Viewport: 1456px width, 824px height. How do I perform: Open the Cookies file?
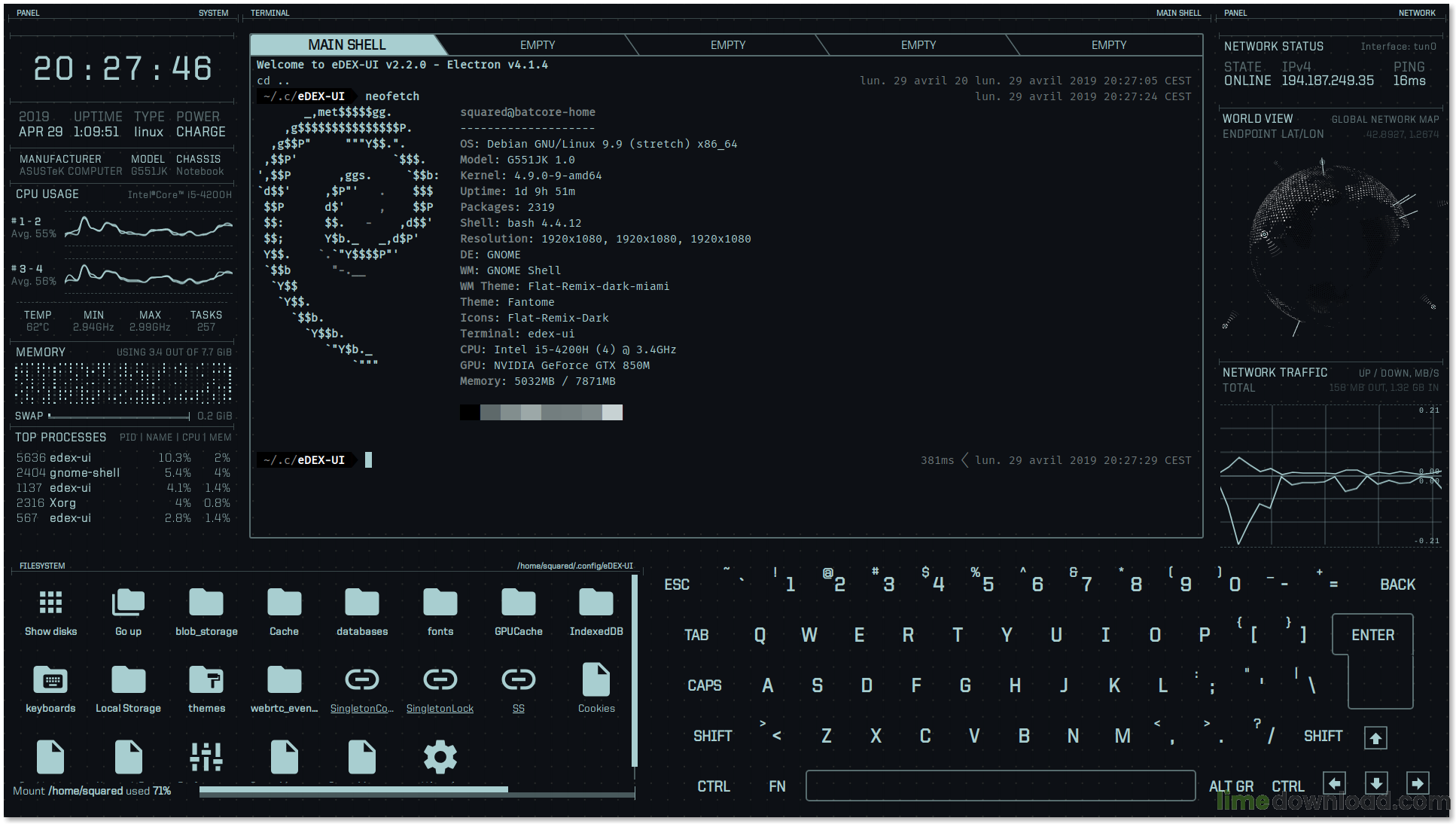596,680
